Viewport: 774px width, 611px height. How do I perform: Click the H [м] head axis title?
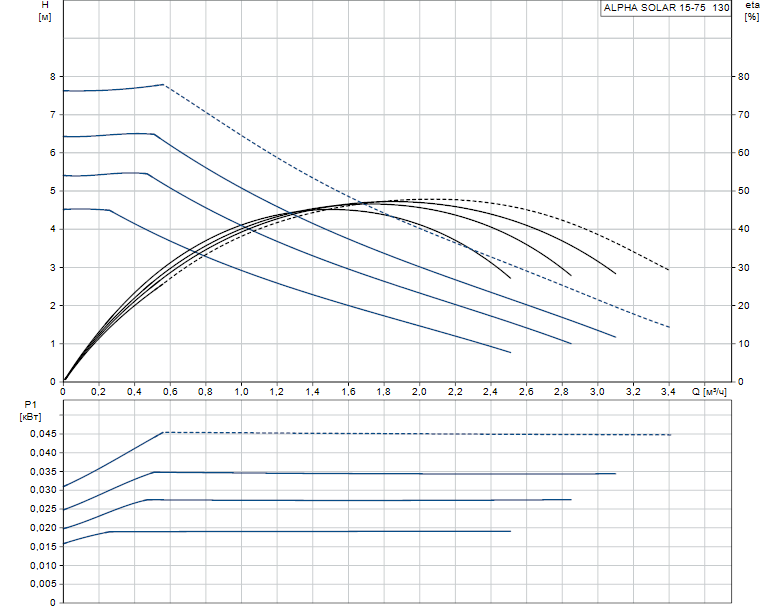pyautogui.click(x=45, y=11)
